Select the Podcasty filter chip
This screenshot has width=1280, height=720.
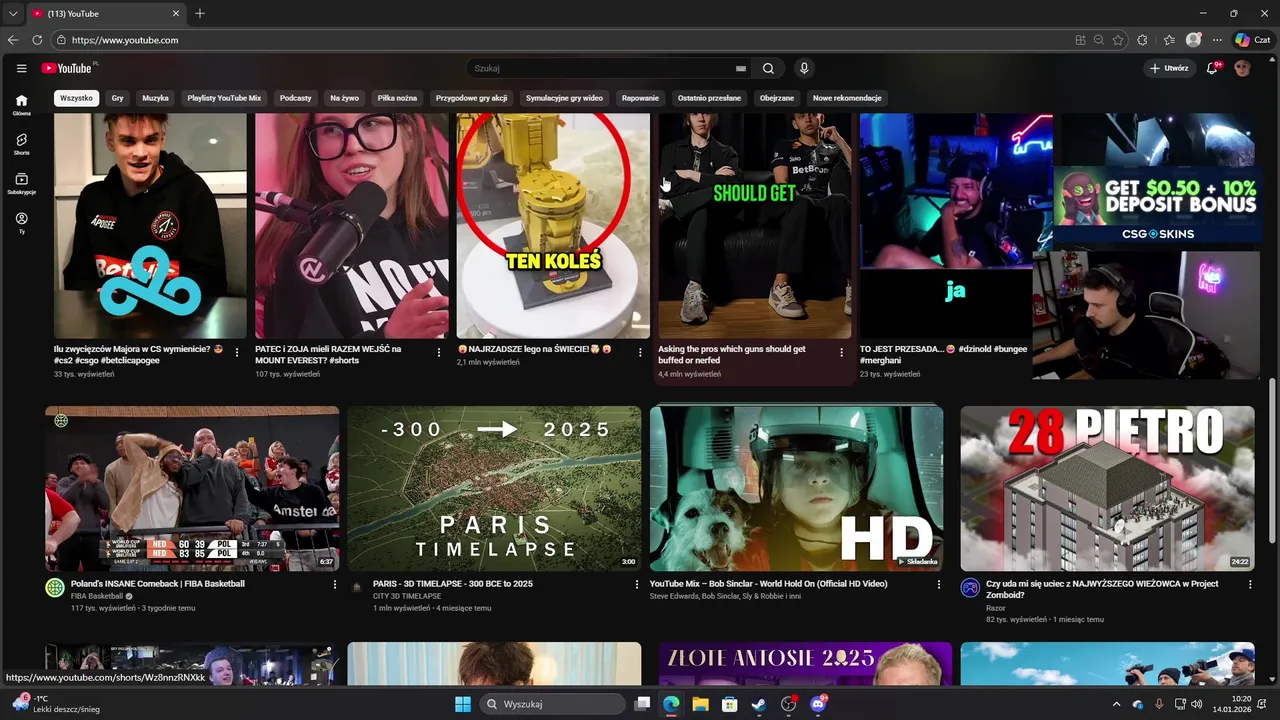(x=296, y=98)
